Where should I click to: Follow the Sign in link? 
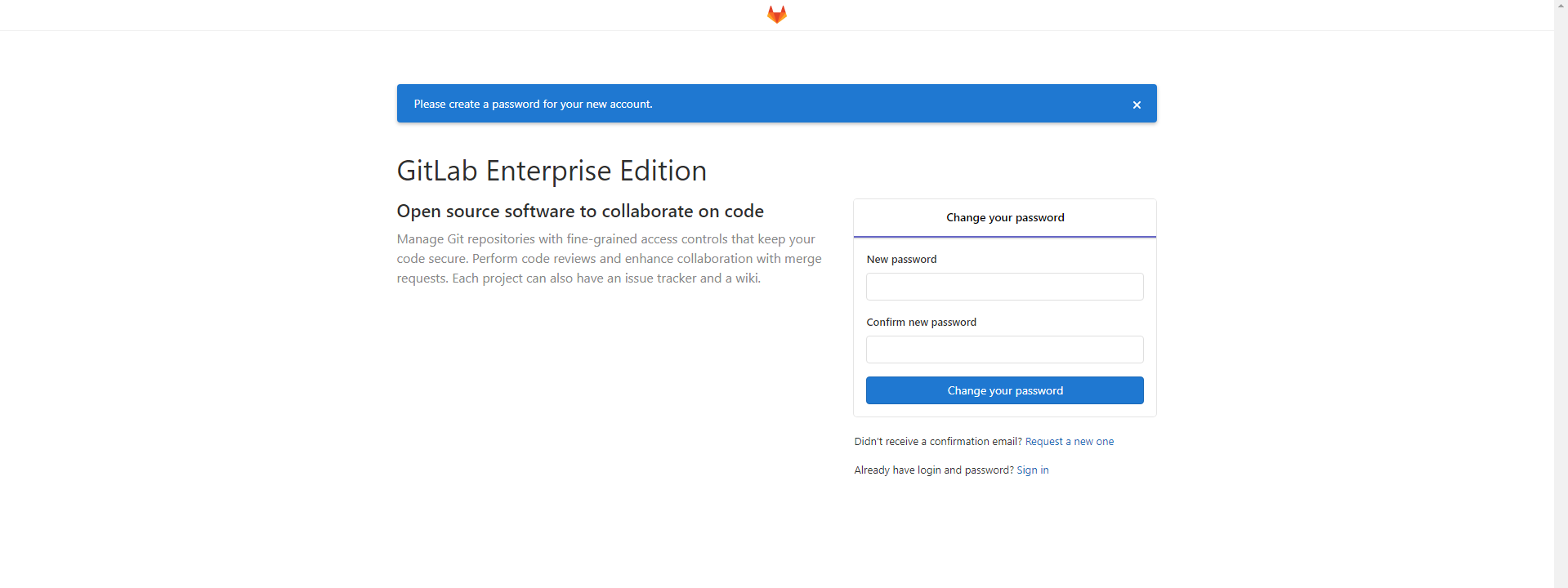click(1033, 470)
